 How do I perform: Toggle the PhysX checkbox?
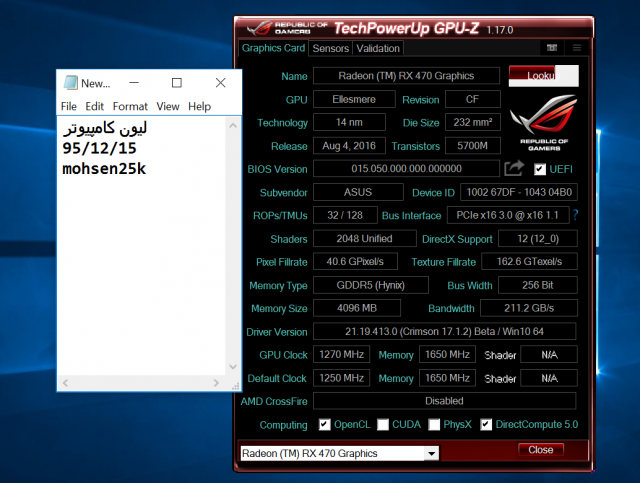(x=434, y=424)
